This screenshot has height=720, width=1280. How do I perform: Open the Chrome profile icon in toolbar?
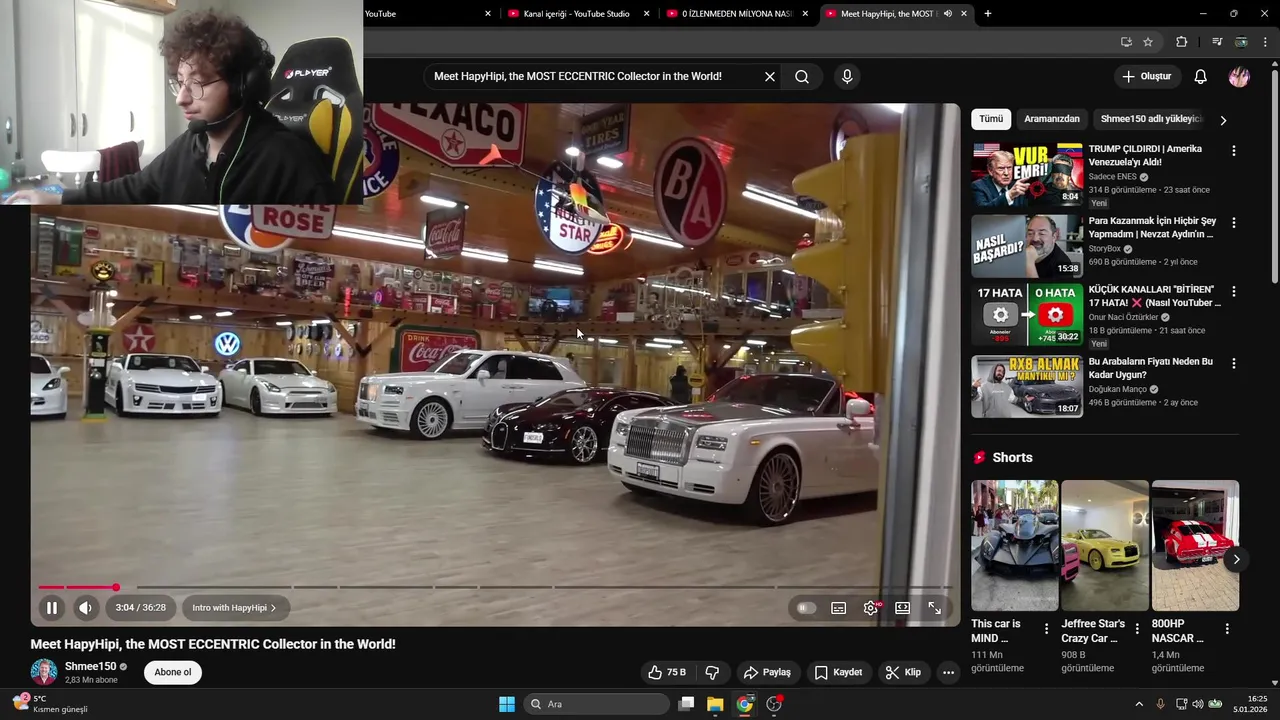(1241, 42)
